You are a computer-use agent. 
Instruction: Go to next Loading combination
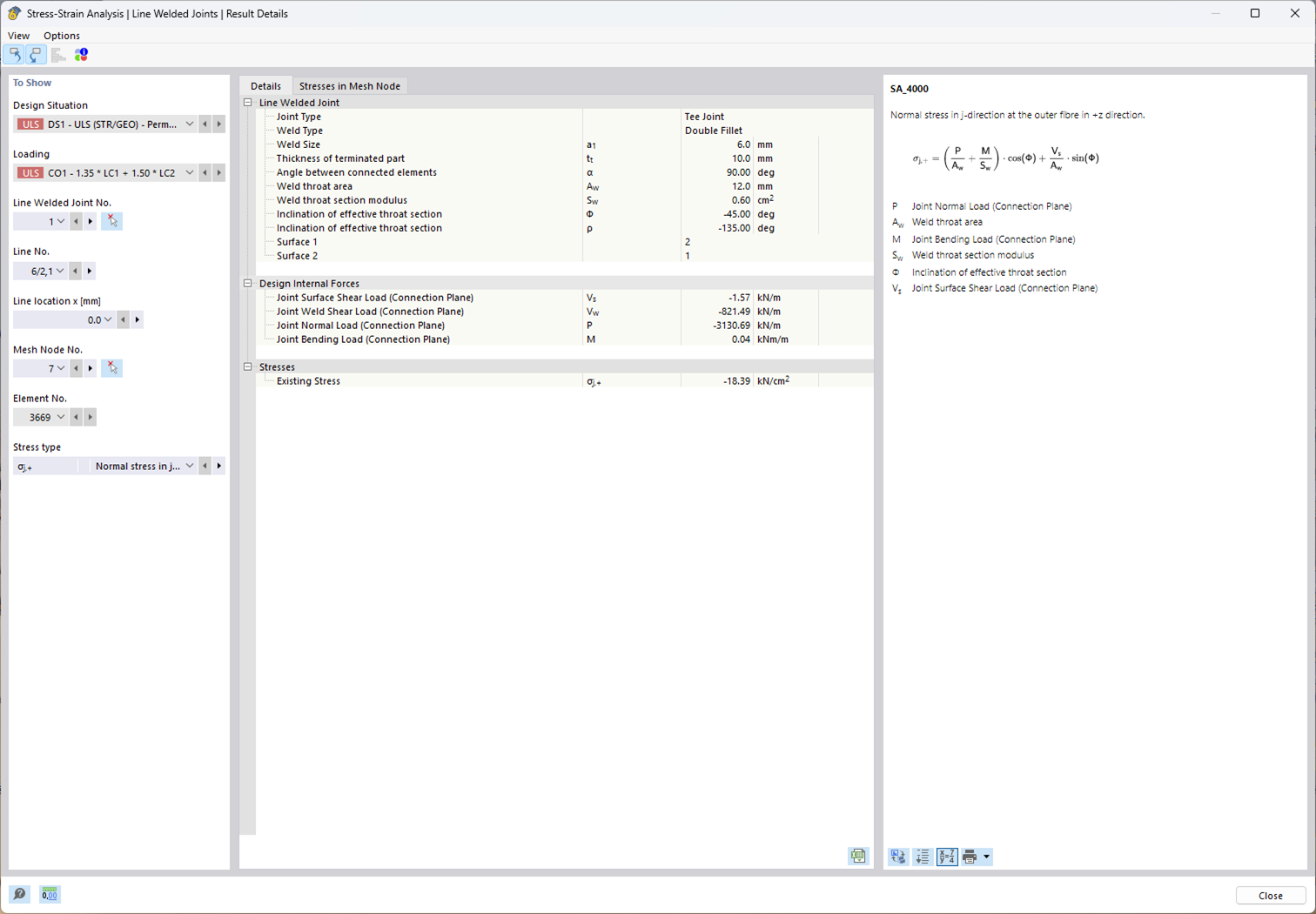[x=219, y=173]
